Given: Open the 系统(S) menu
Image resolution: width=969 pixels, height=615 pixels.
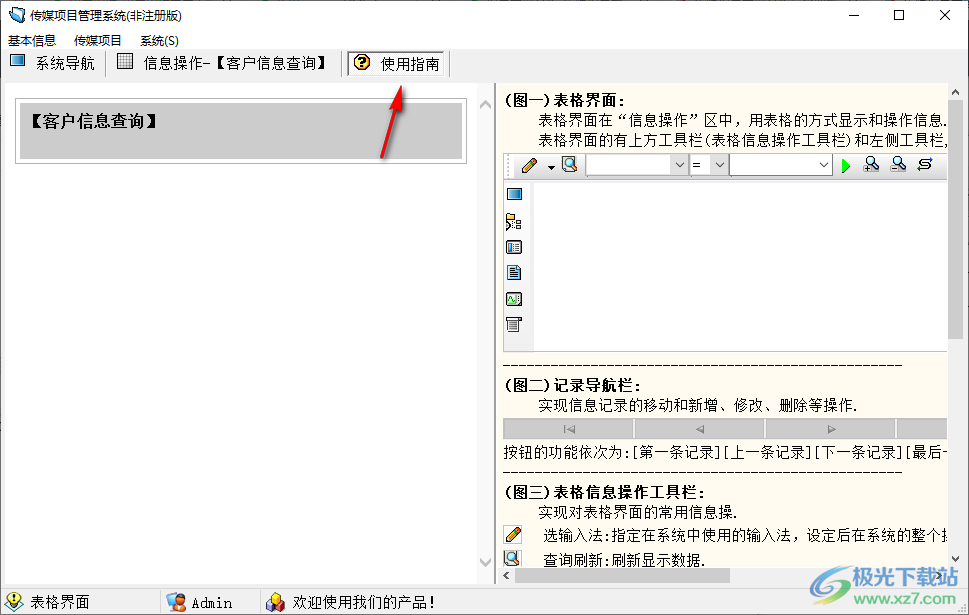Looking at the screenshot, I should tap(159, 41).
